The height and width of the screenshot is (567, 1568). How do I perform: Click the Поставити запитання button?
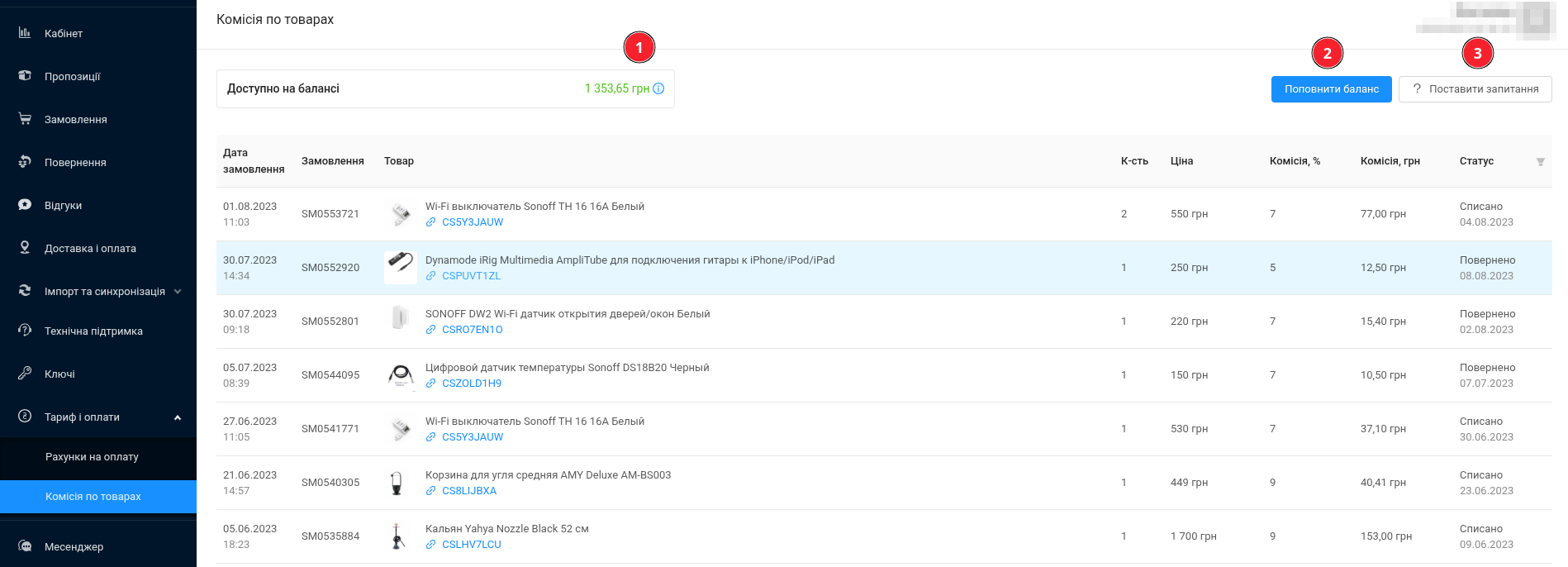[1475, 89]
